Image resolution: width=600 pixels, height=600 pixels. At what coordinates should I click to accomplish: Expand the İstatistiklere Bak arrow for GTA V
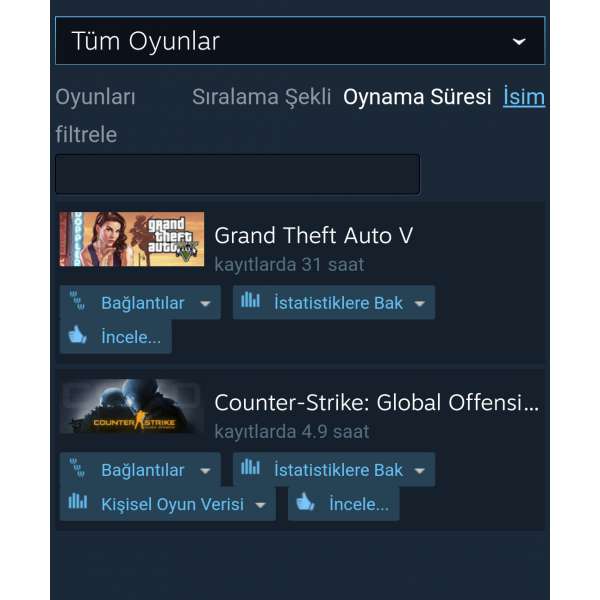[420, 304]
